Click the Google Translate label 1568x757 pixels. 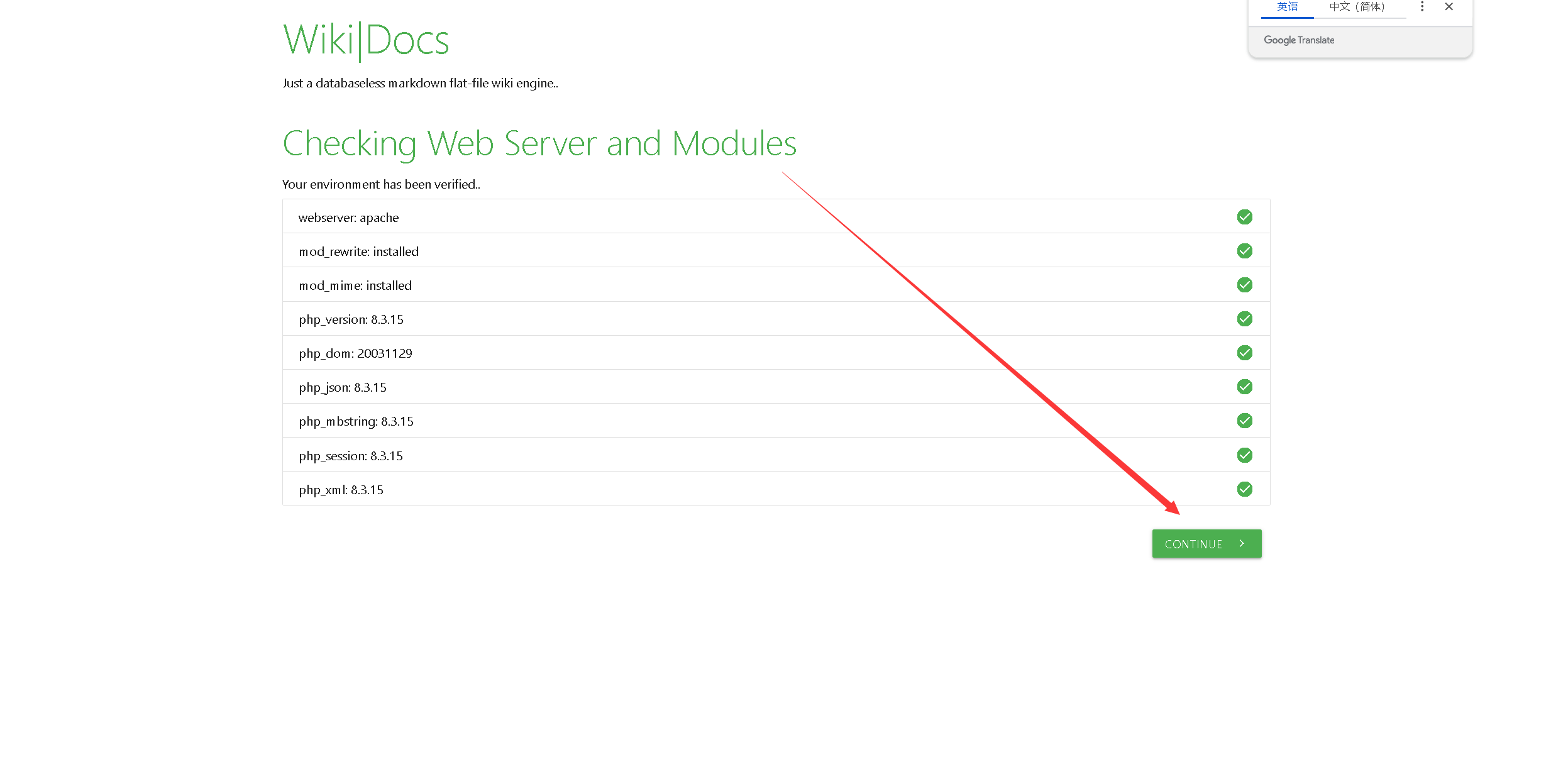(1299, 40)
